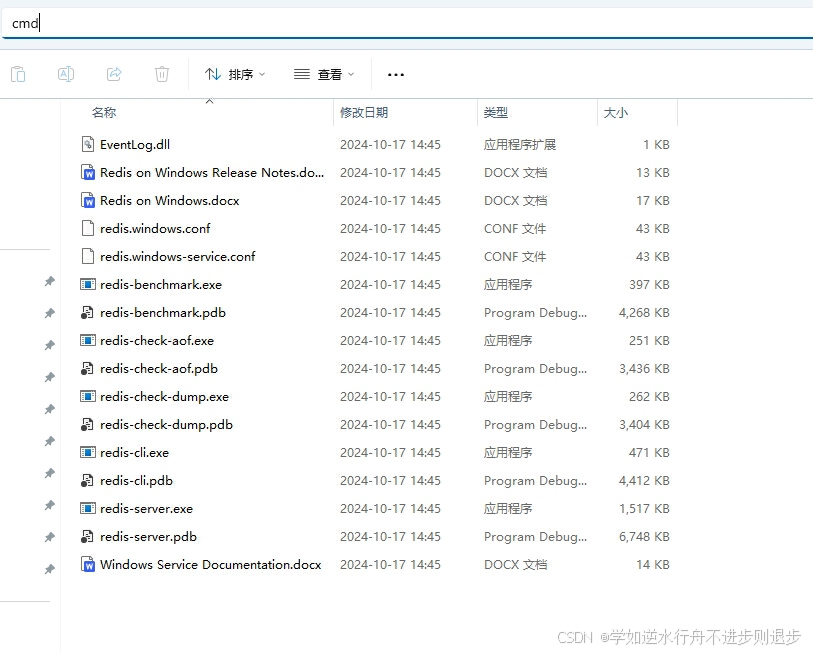This screenshot has width=813, height=653.
Task: Open the 排序 sort dropdown
Action: coord(235,75)
